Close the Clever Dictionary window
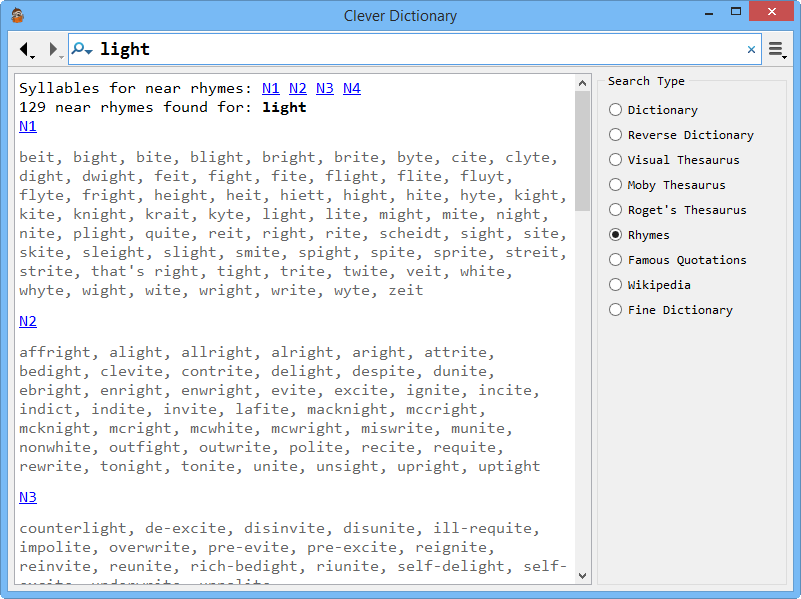This screenshot has width=801, height=599. (771, 11)
